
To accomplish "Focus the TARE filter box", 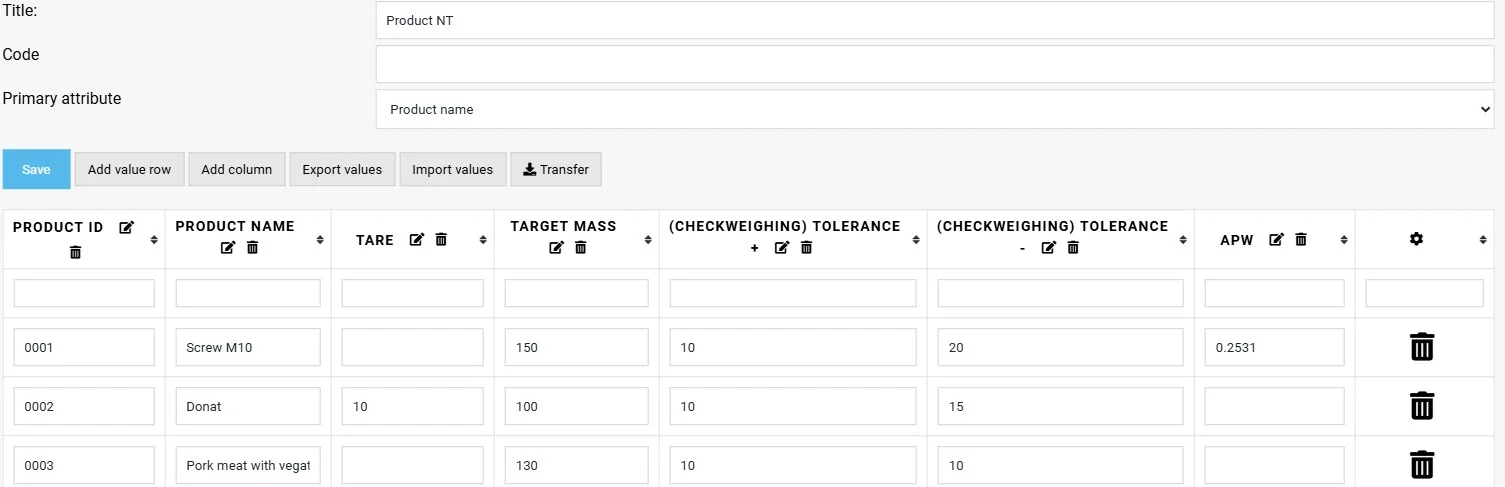I will pyautogui.click(x=413, y=293).
